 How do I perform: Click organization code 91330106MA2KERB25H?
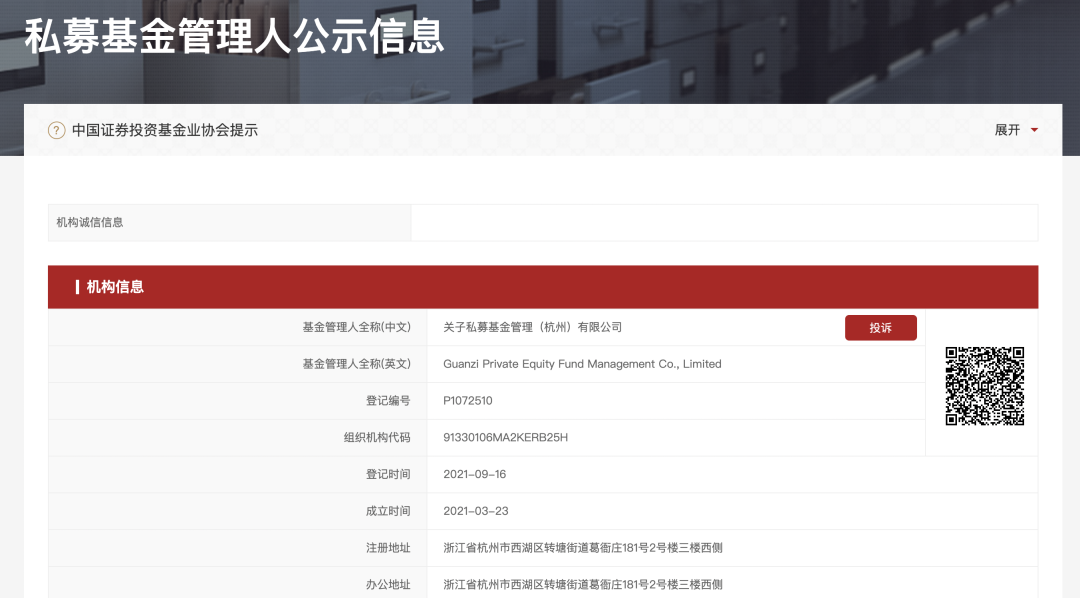tap(505, 437)
